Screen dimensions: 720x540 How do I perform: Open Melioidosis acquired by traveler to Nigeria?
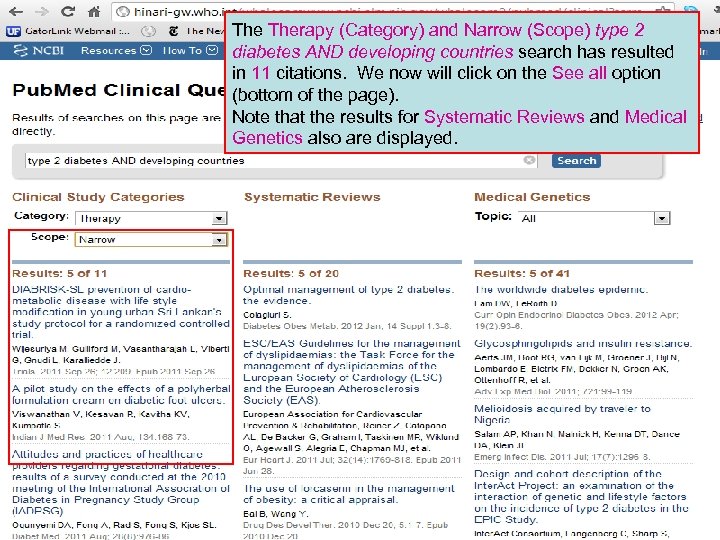click(x=562, y=414)
